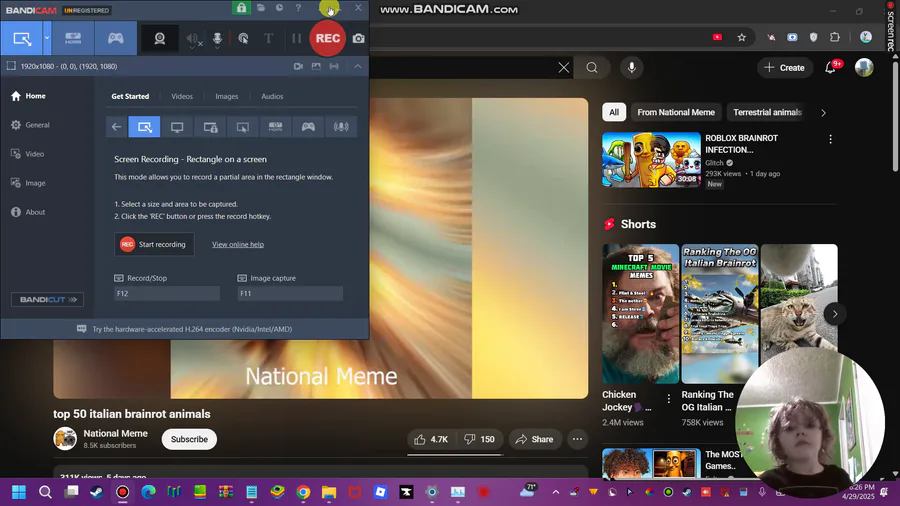
Task: Open the TOP 5 Minecraft Movie Memes short
Action: (641, 314)
